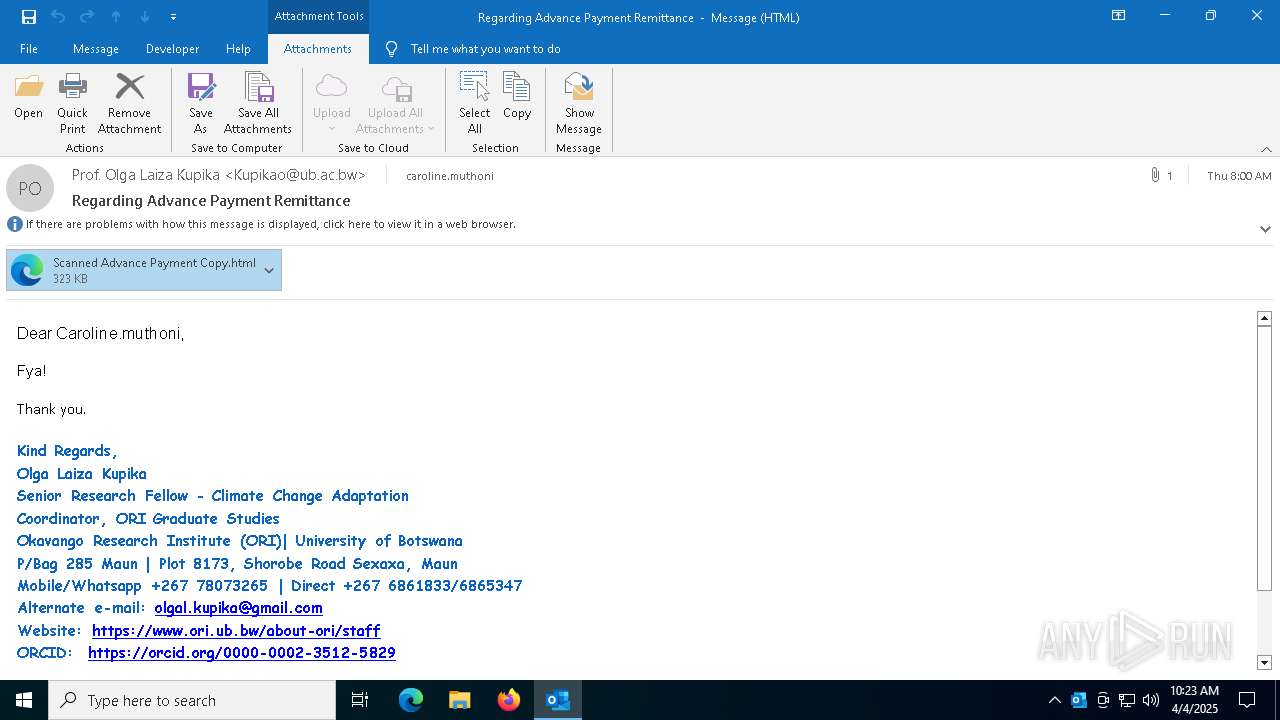
Task: Click Show Message to return to the body
Action: pyautogui.click(x=579, y=103)
